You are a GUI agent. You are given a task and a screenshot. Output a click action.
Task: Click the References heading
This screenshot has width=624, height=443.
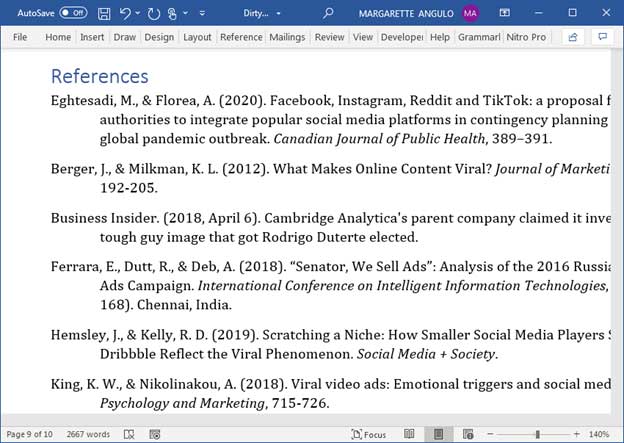(x=99, y=76)
